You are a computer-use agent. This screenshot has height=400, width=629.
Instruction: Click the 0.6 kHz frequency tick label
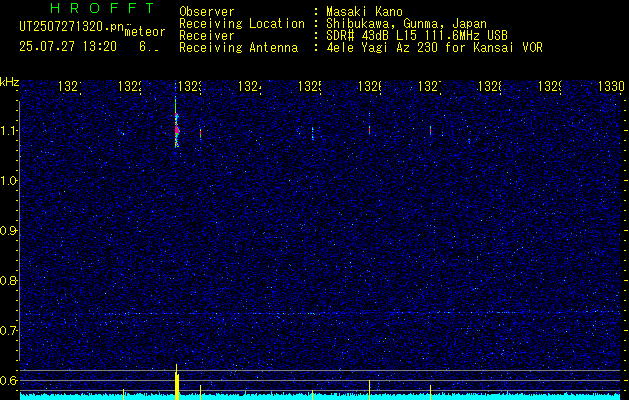(x=8, y=380)
